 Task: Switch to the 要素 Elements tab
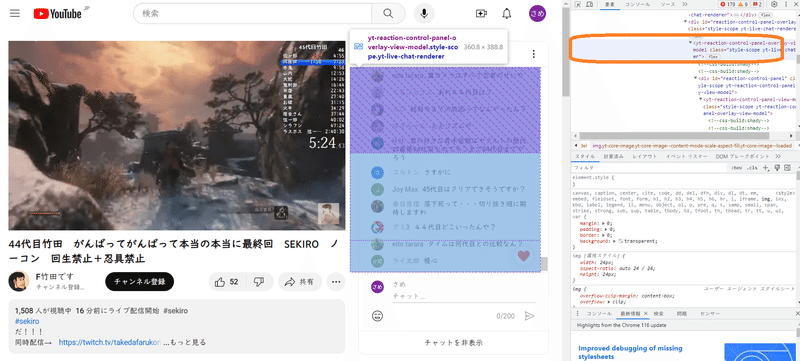point(609,4)
